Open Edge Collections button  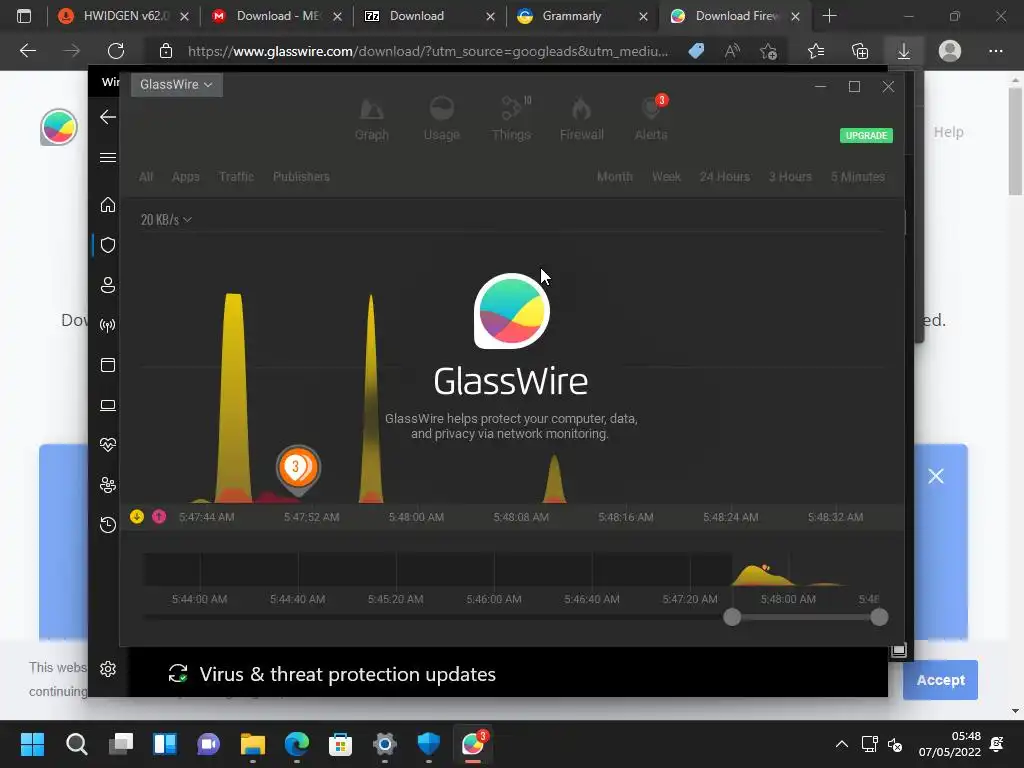pyautogui.click(x=860, y=51)
